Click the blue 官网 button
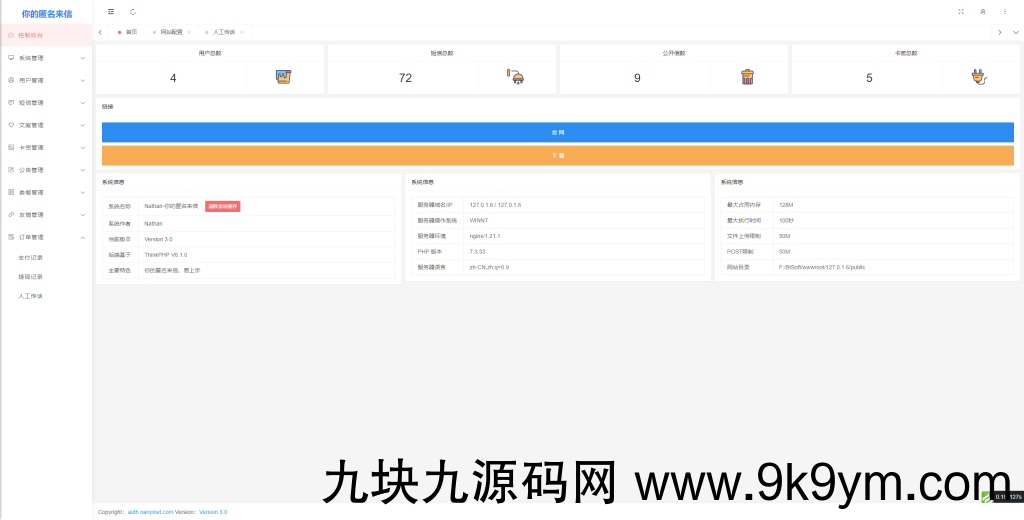The image size is (1024, 520). pos(558,132)
